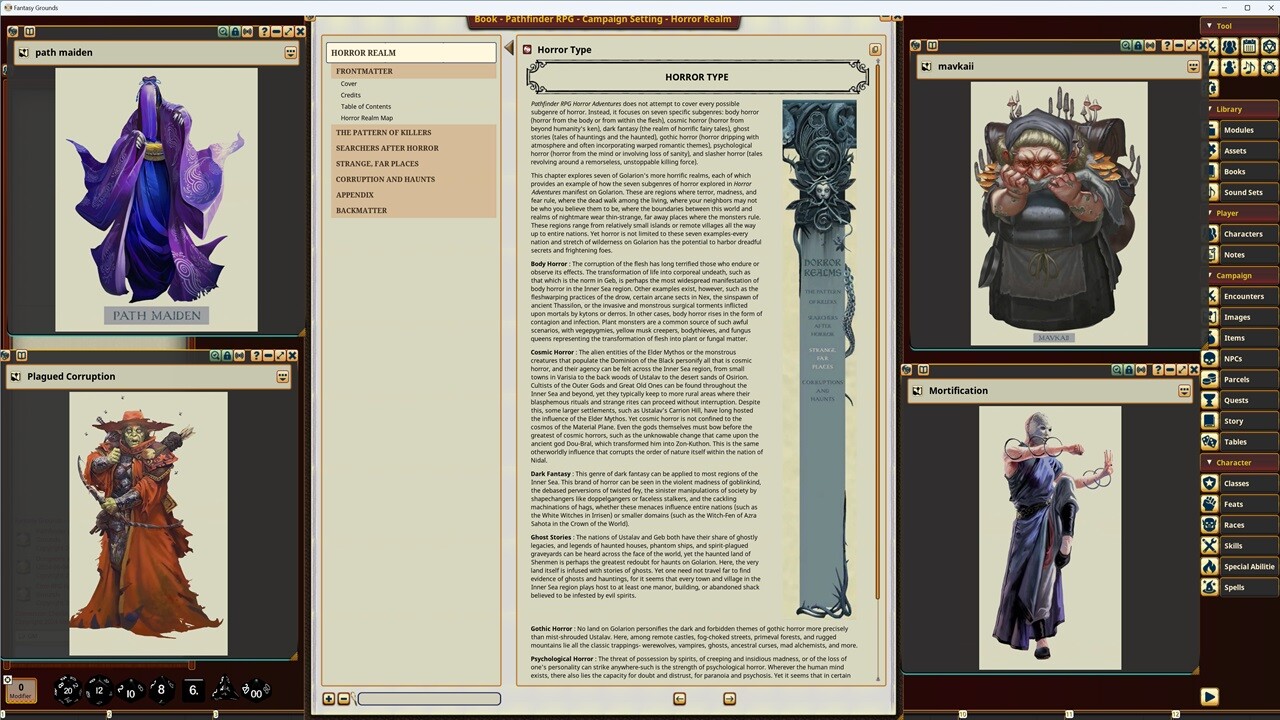Toggle the lock on the Mortification window

[x=1130, y=370]
